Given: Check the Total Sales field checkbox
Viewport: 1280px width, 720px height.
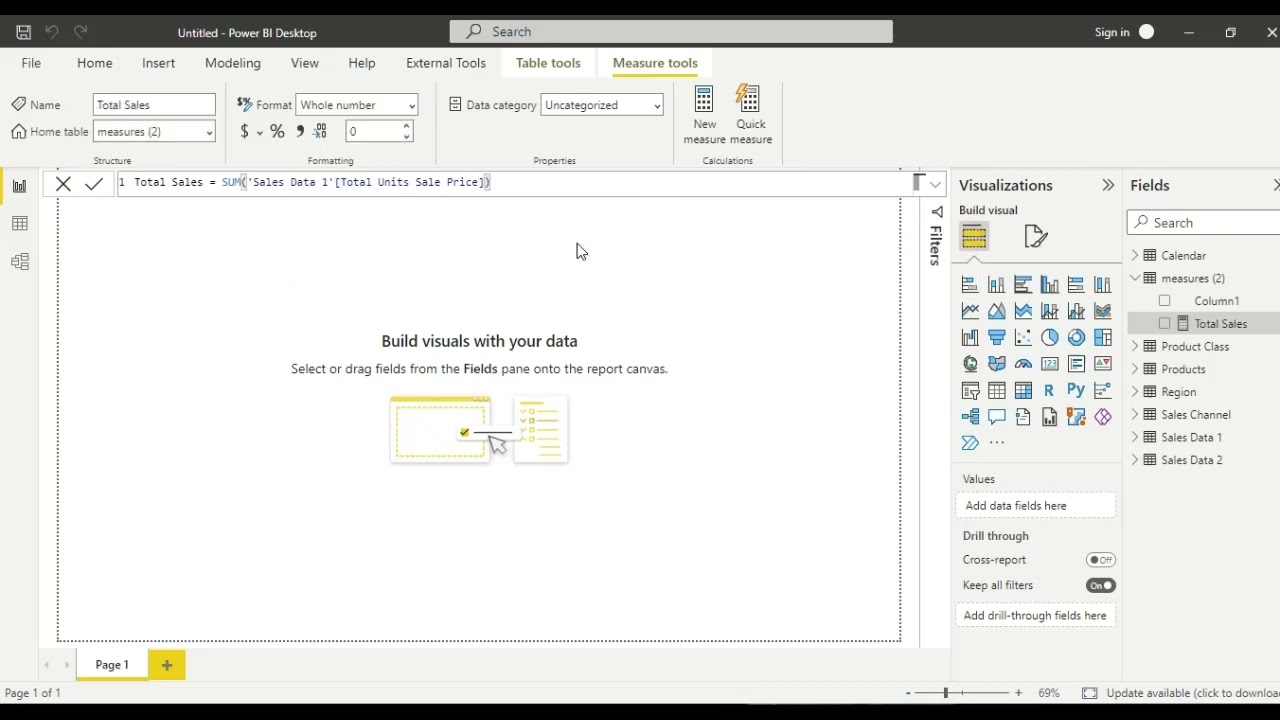Looking at the screenshot, I should click(x=1164, y=324).
